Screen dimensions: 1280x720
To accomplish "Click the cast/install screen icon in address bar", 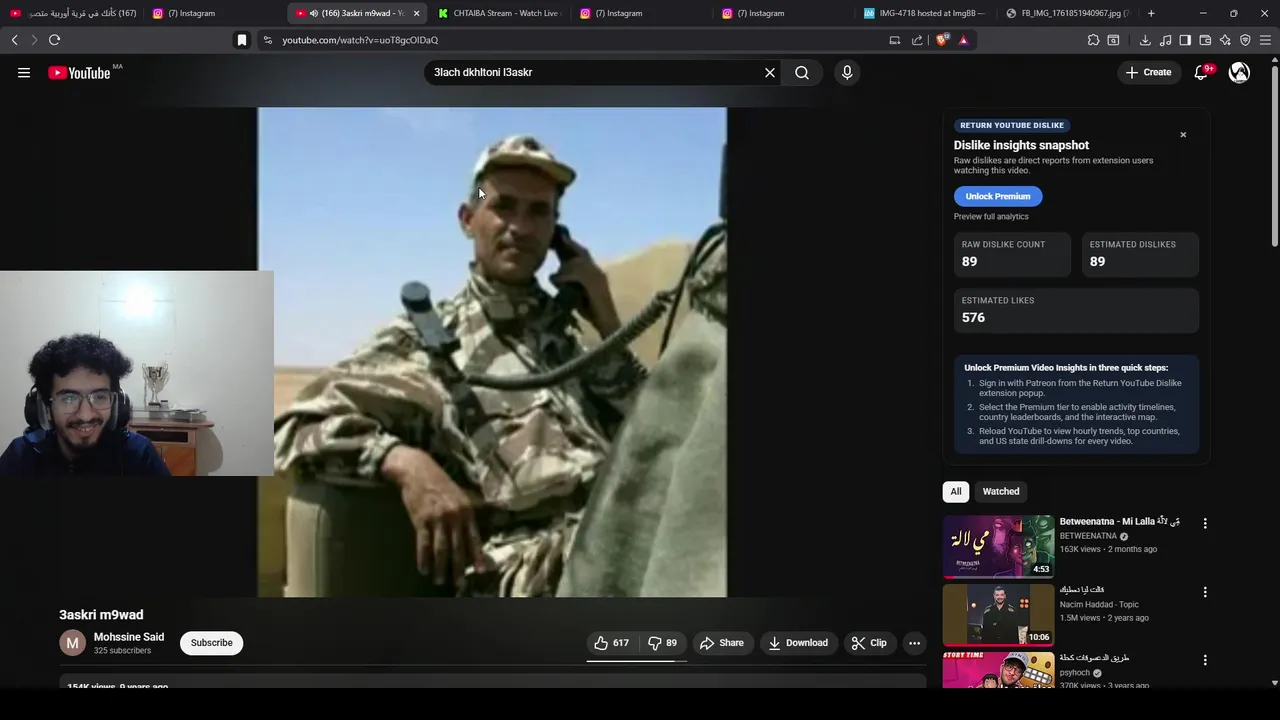I will point(894,40).
